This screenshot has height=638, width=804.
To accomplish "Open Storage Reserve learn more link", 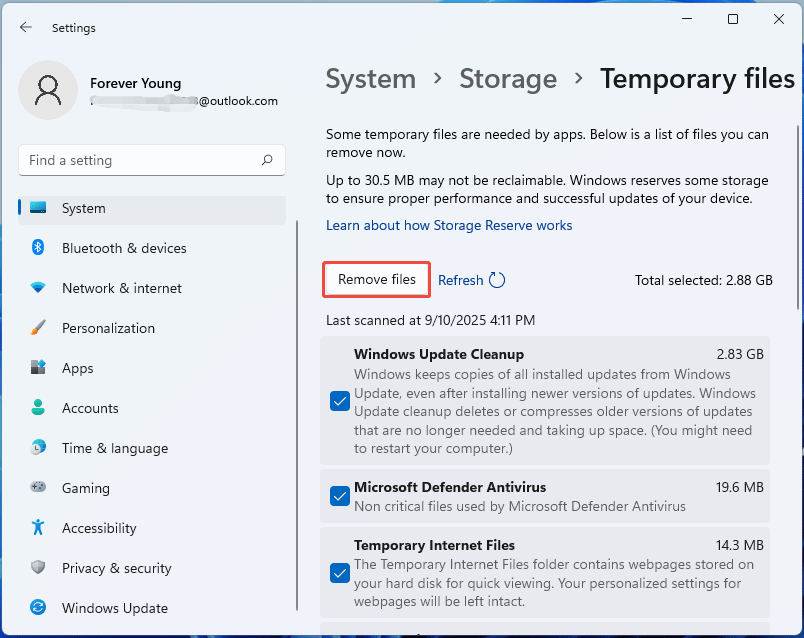I will pos(449,225).
